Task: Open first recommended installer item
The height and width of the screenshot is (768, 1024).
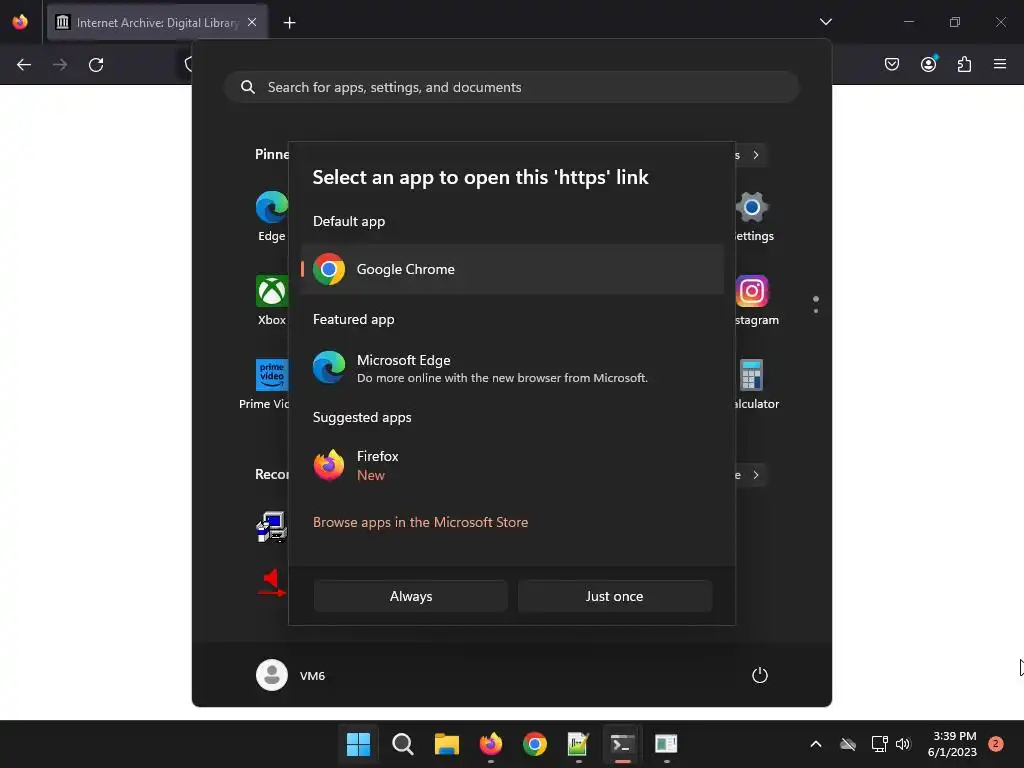Action: pos(271,526)
